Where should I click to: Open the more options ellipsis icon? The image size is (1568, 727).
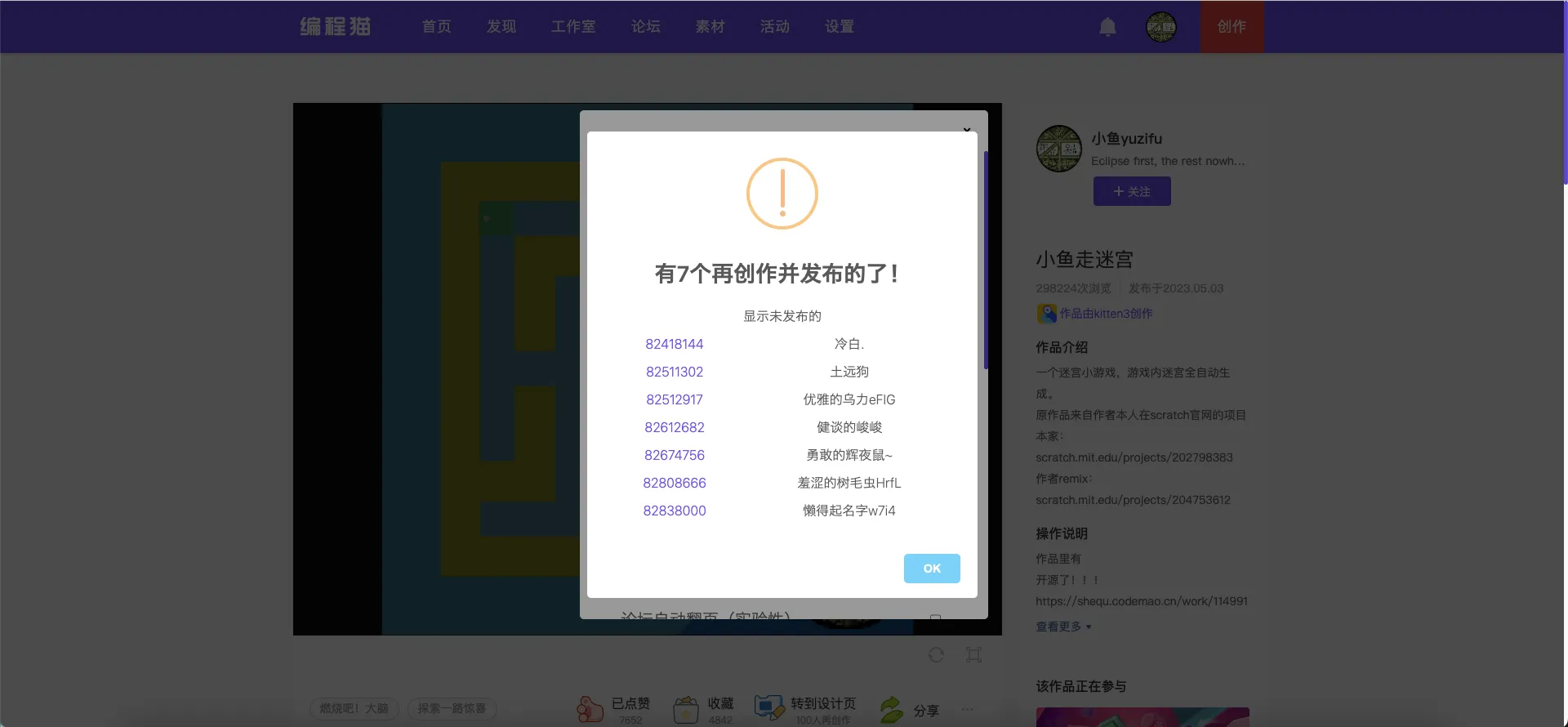click(x=968, y=709)
